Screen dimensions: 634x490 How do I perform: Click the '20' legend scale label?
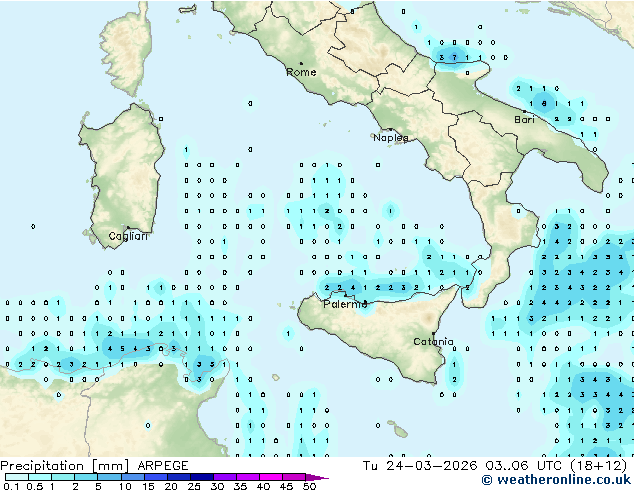[171, 486]
